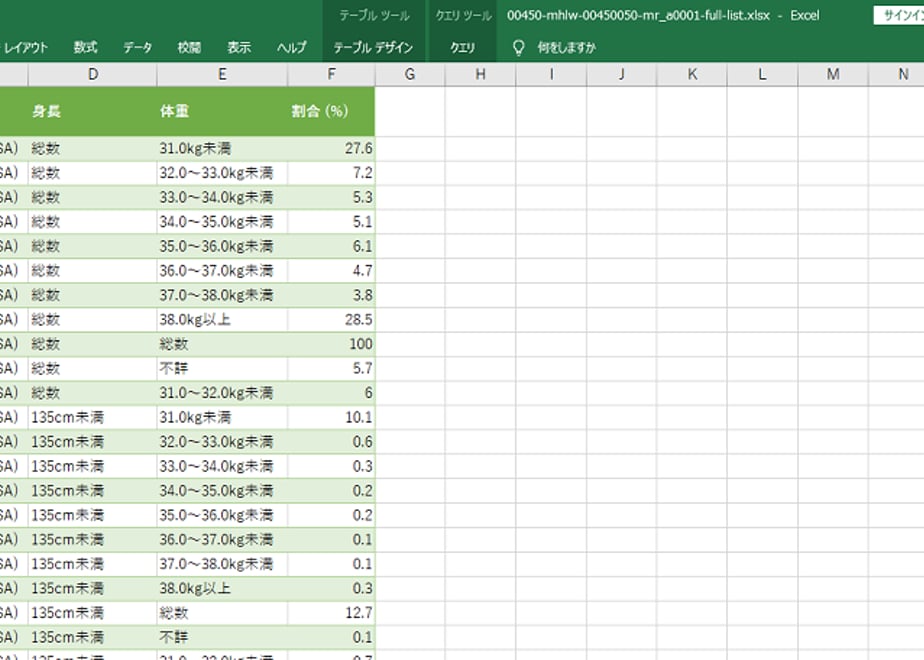Click the 体重 table header cell
Viewport: 924px width, 660px height.
click(222, 111)
